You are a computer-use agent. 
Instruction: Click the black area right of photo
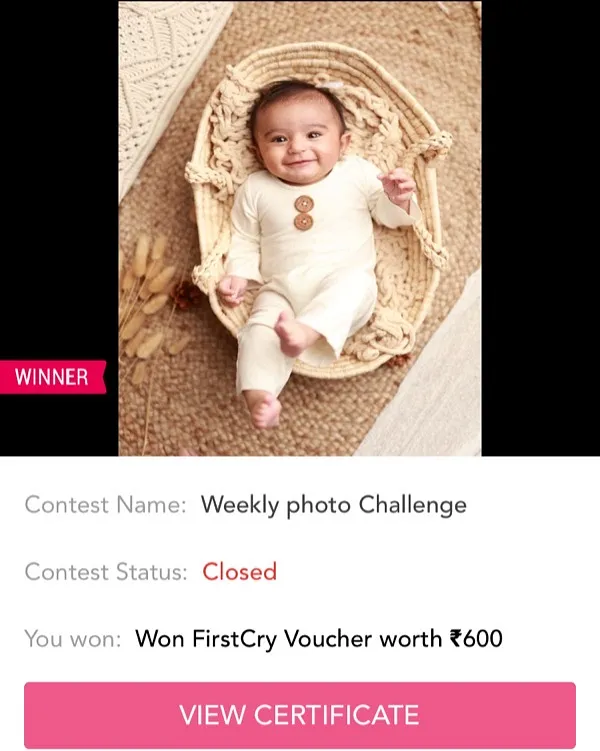[541, 228]
